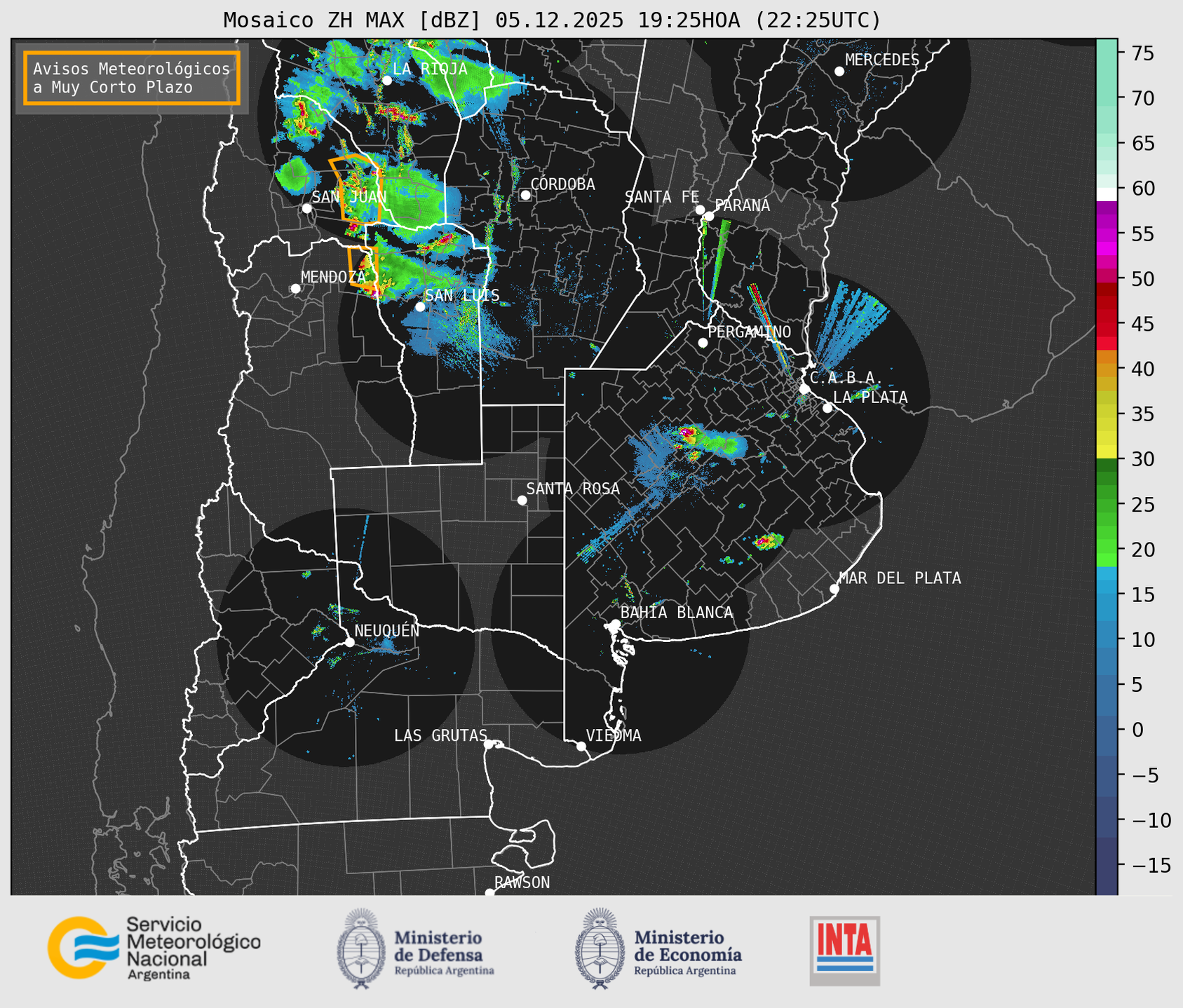The width and height of the screenshot is (1183, 1008).
Task: Click the MAR DEL PLATA city marker dot
Action: (834, 589)
